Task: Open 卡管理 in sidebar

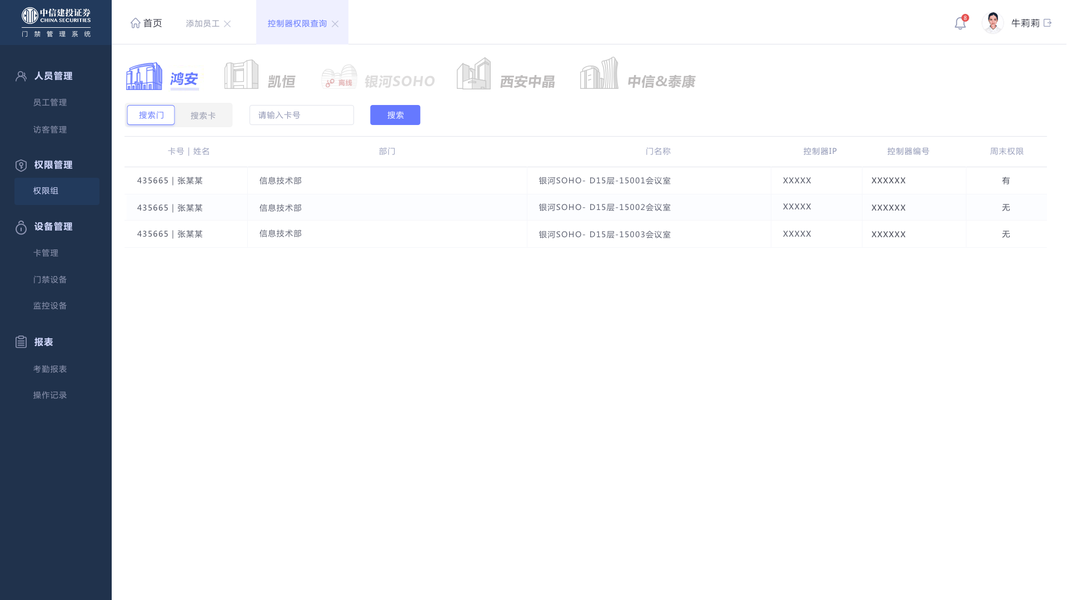Action: (x=46, y=253)
